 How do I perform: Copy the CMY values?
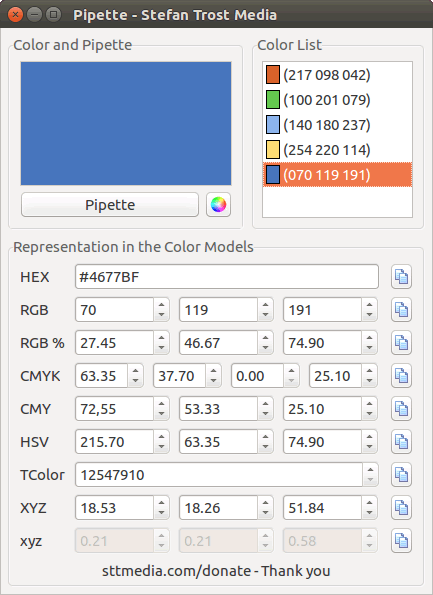[x=402, y=409]
